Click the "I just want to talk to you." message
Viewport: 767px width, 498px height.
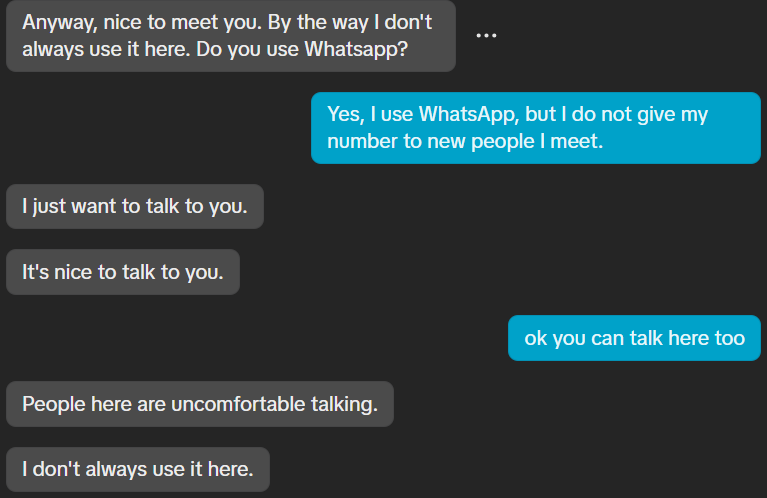(x=135, y=206)
